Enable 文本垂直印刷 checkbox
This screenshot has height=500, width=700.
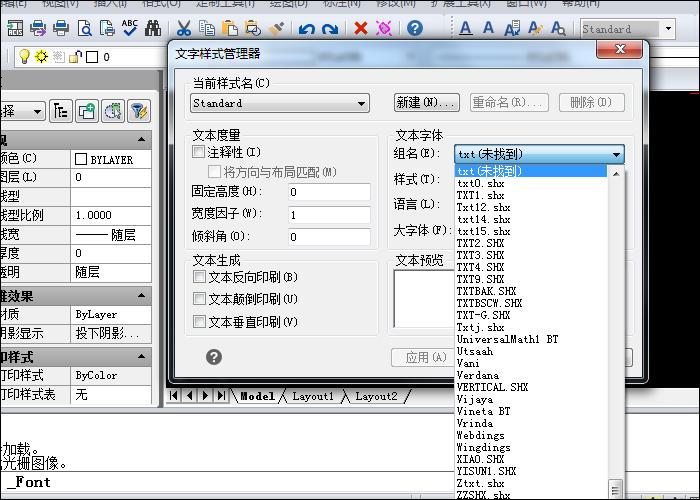click(199, 321)
